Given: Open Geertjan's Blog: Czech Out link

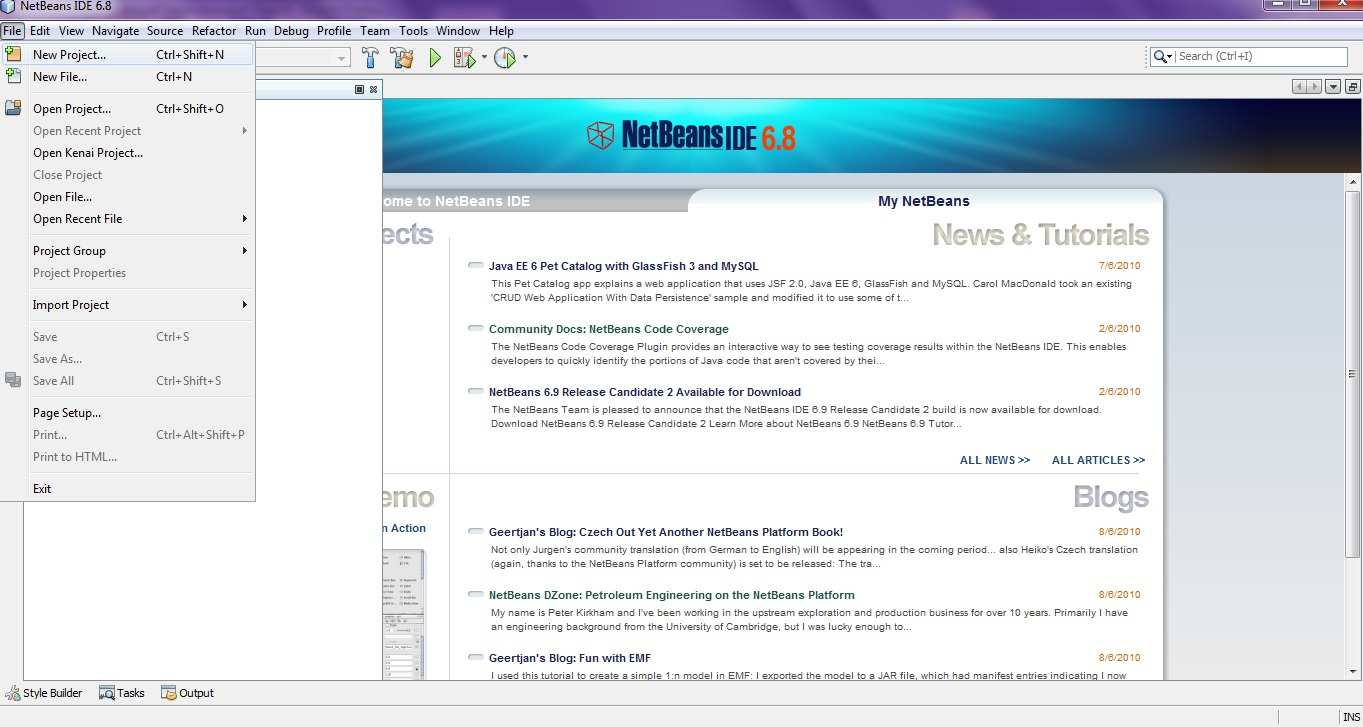Looking at the screenshot, I should tap(666, 532).
